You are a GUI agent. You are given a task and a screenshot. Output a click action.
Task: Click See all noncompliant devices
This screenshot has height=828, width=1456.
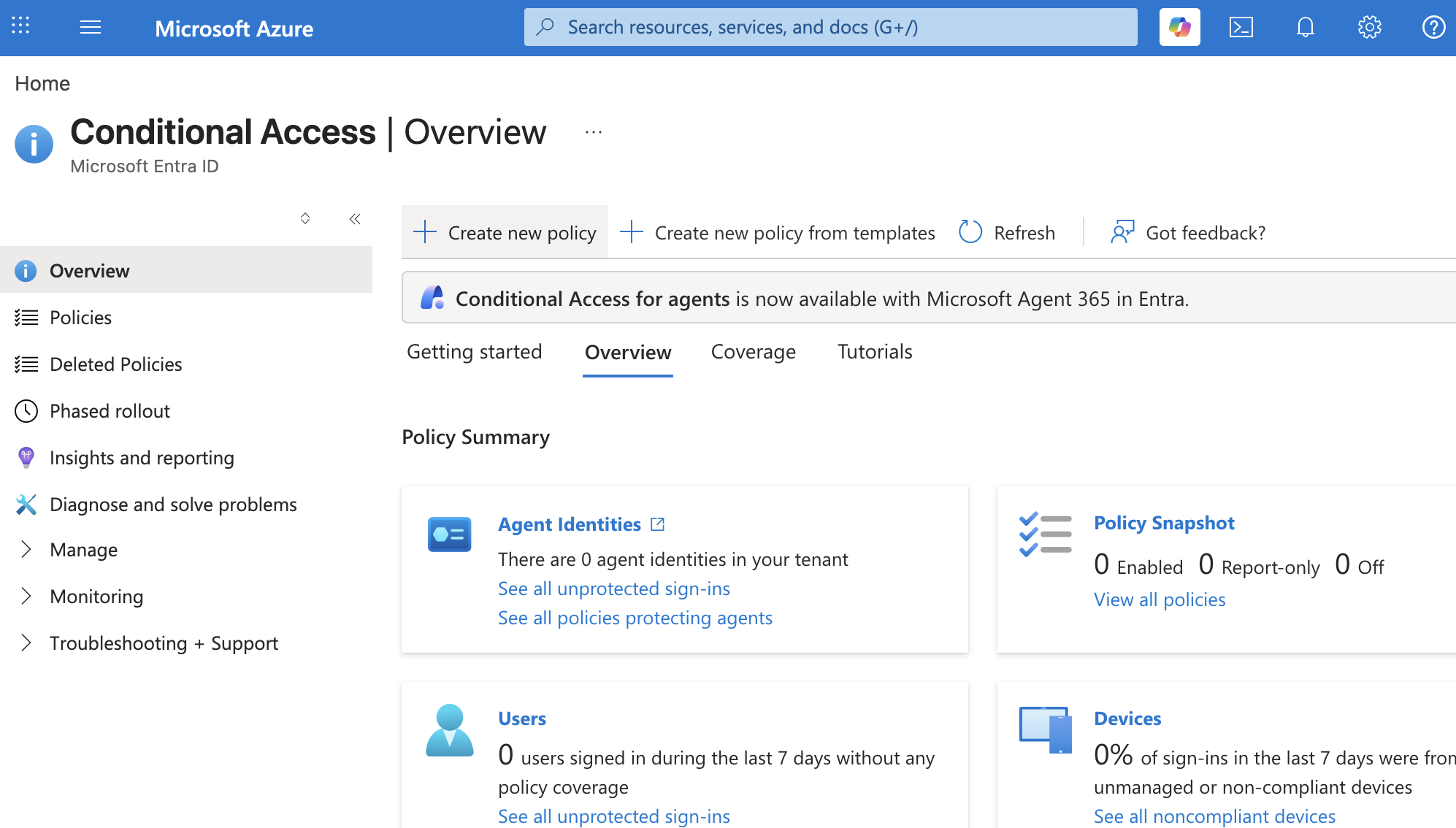click(1214, 816)
